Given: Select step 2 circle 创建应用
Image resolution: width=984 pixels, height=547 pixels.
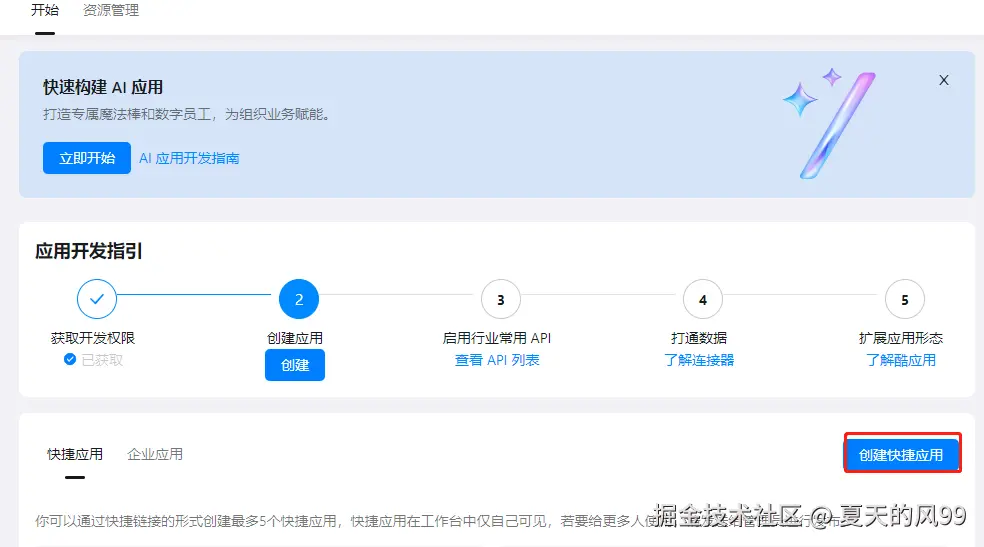Looking at the screenshot, I should pos(299,299).
